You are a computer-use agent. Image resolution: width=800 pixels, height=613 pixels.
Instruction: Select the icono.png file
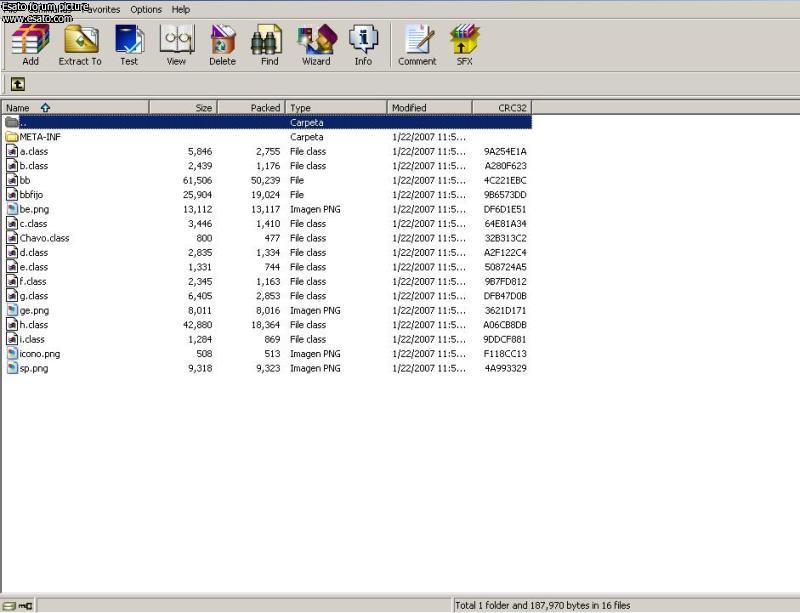click(39, 354)
